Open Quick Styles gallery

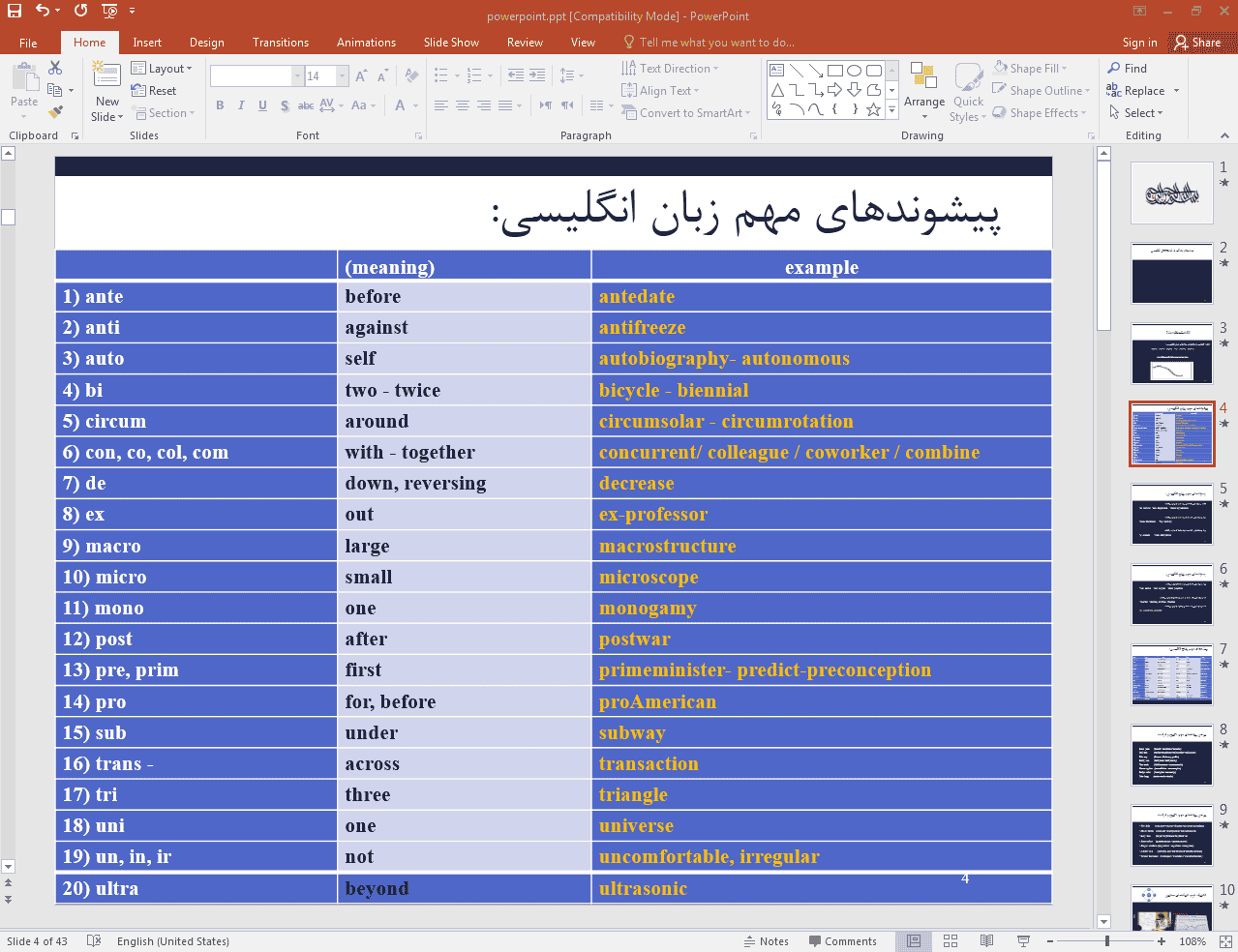[x=968, y=91]
